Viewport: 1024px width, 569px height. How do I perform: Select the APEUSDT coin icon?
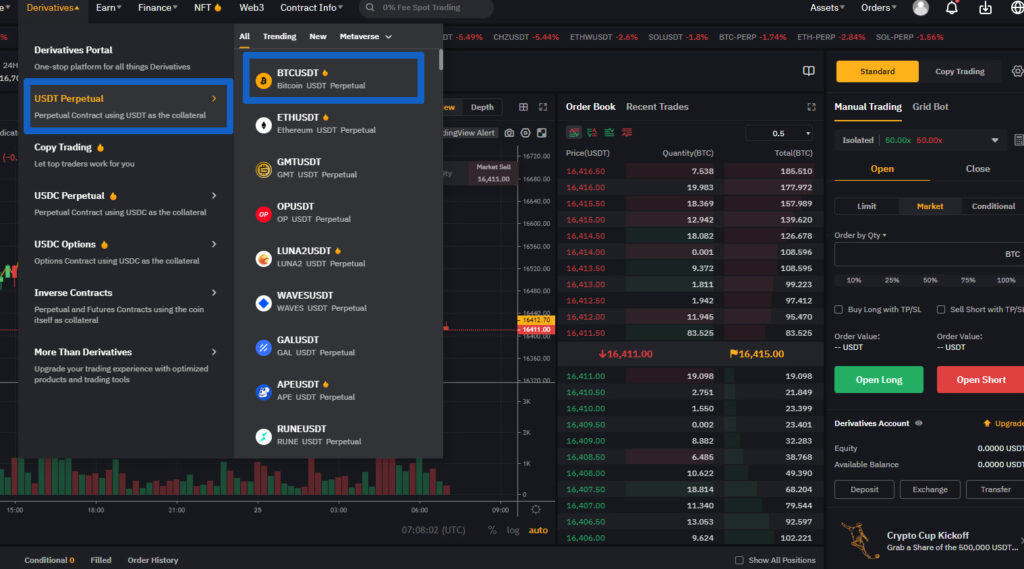(x=263, y=392)
